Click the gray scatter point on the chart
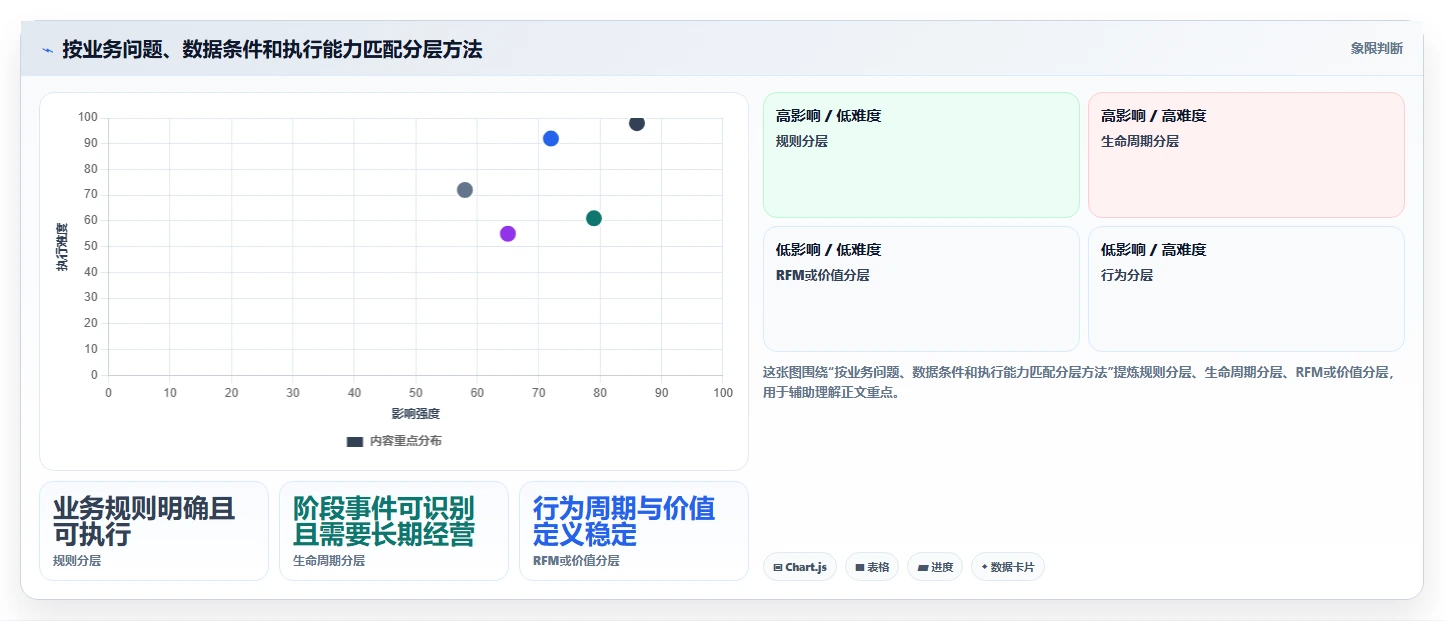Image resolution: width=1444 pixels, height=621 pixels. (465, 190)
